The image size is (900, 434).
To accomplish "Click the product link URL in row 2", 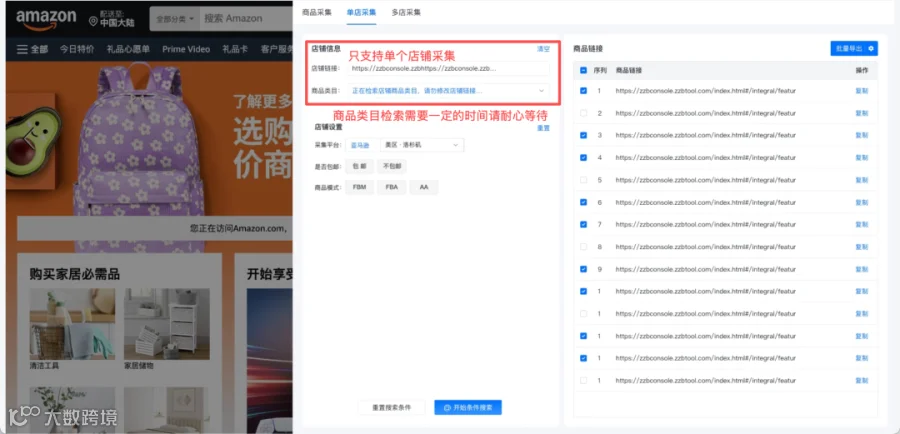I will click(705, 113).
